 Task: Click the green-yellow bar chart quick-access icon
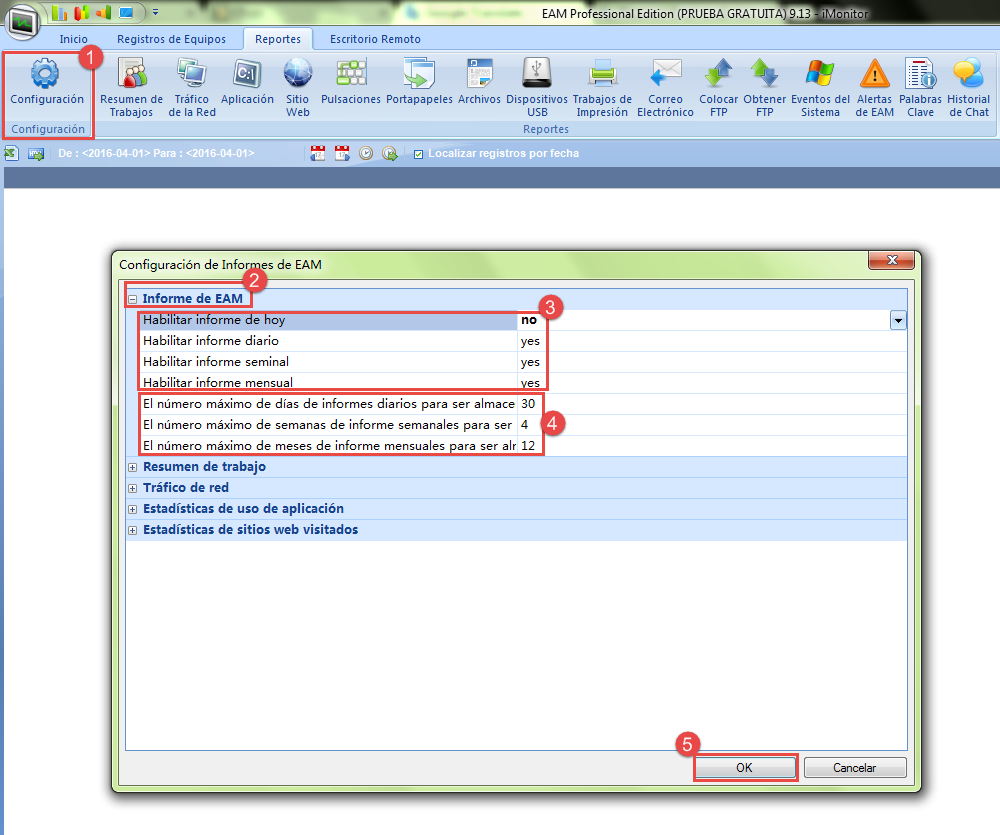pyautogui.click(x=59, y=13)
